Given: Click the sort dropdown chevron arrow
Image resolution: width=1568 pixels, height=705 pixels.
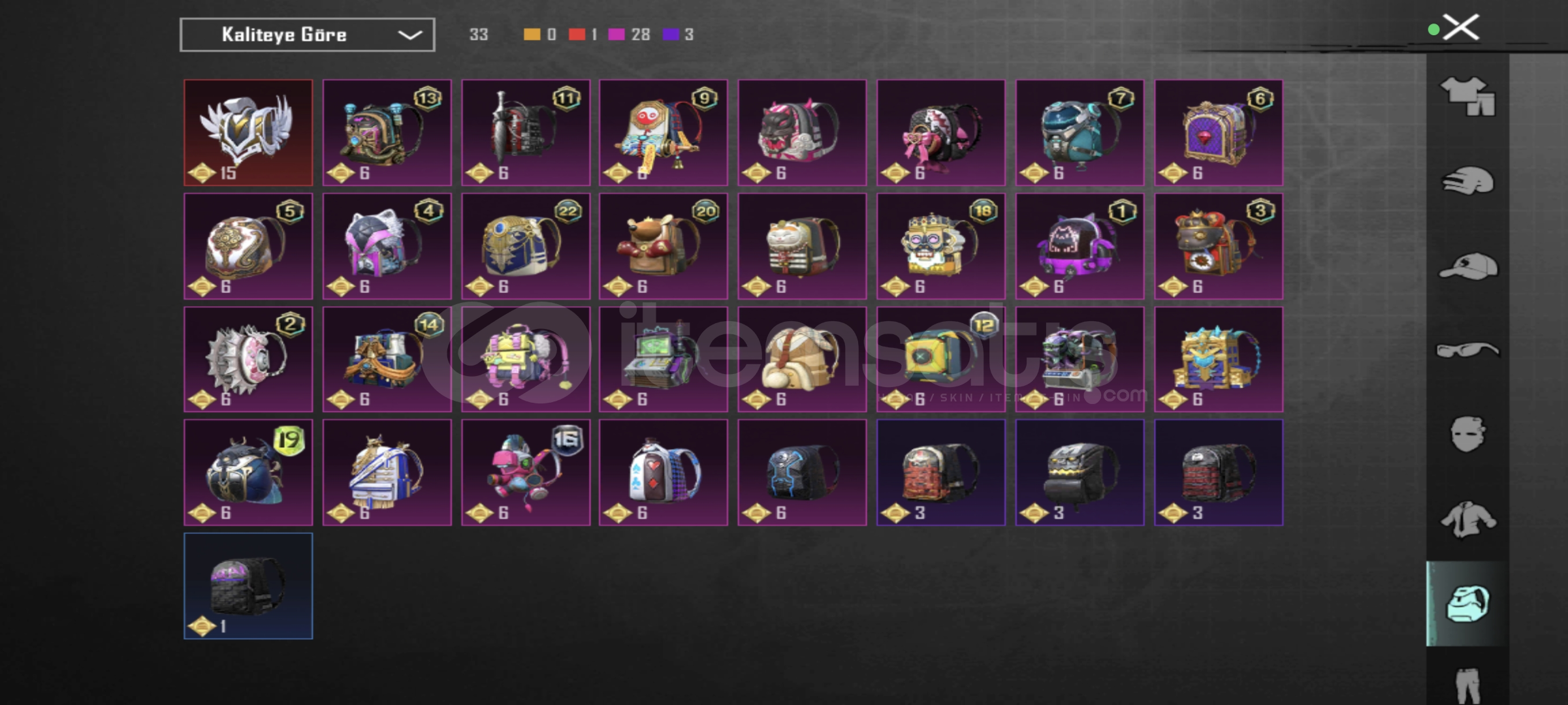Looking at the screenshot, I should pos(410,35).
